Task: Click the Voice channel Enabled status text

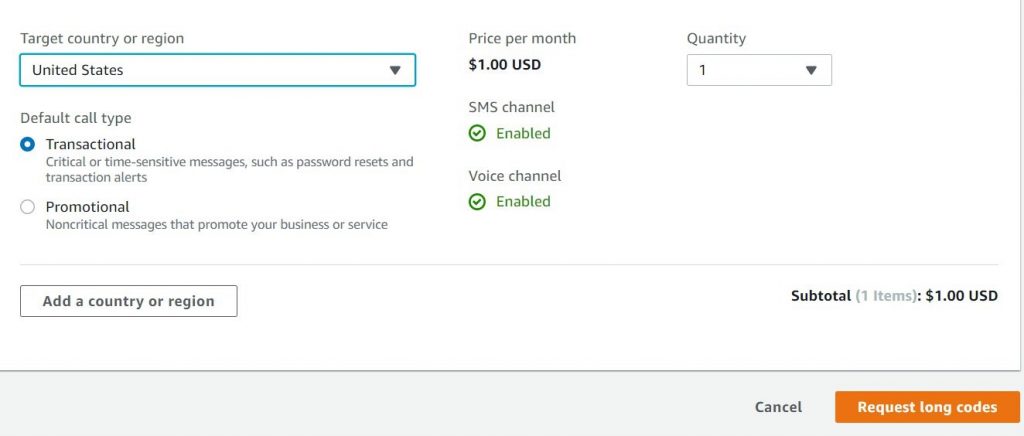Action: [523, 202]
